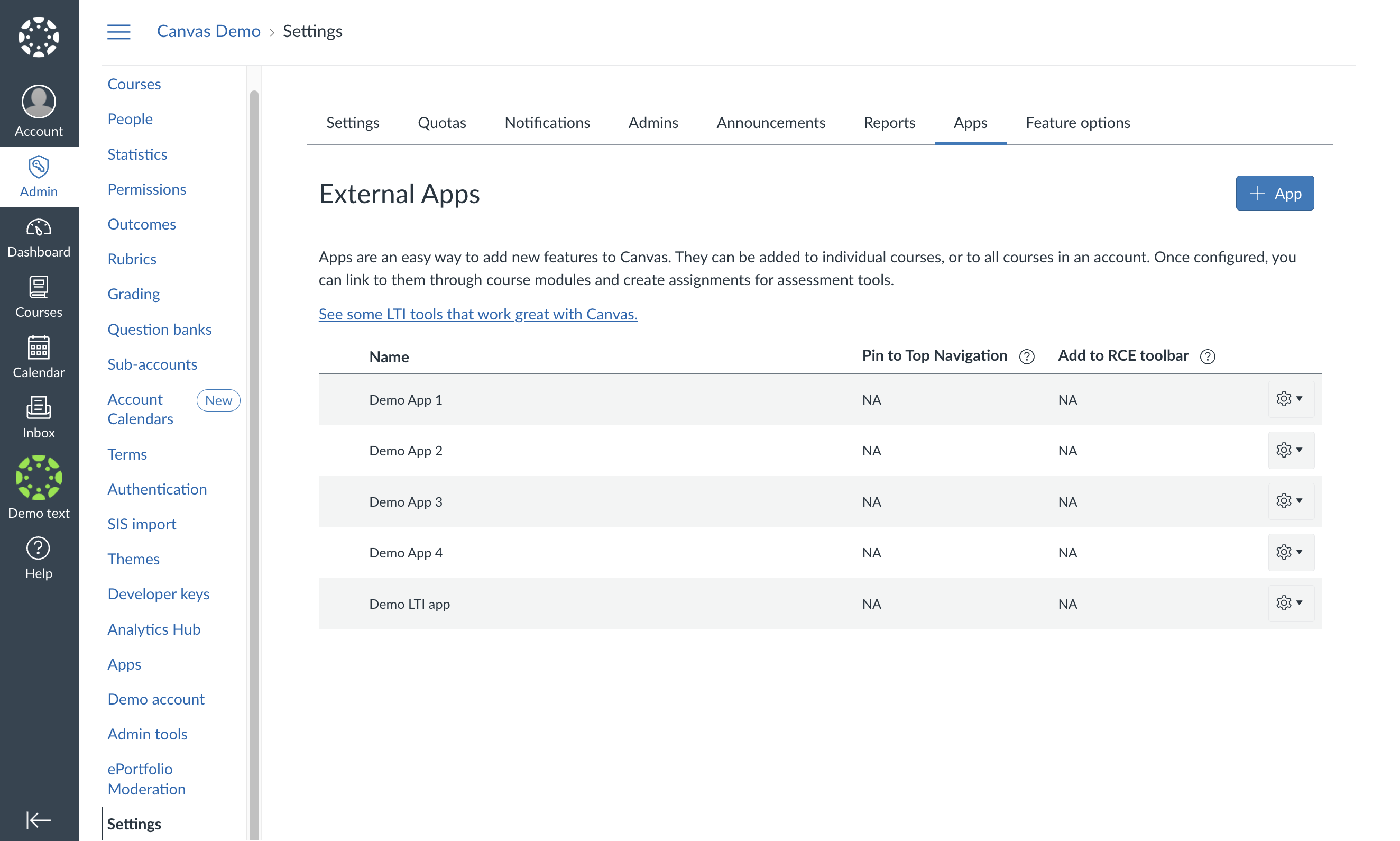
Task: Click the green Demo text icon
Action: coord(39,479)
